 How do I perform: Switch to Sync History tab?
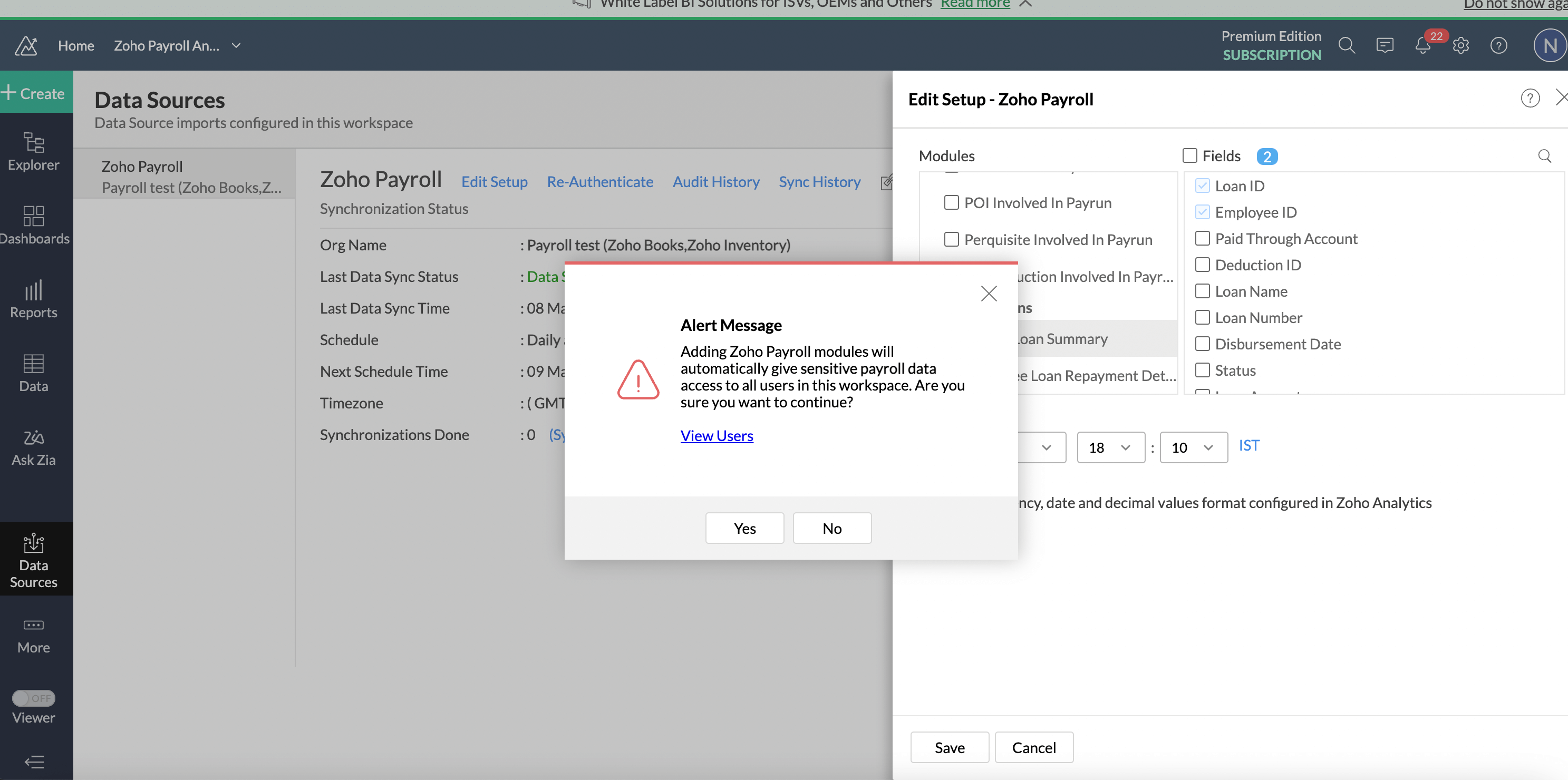(x=820, y=181)
